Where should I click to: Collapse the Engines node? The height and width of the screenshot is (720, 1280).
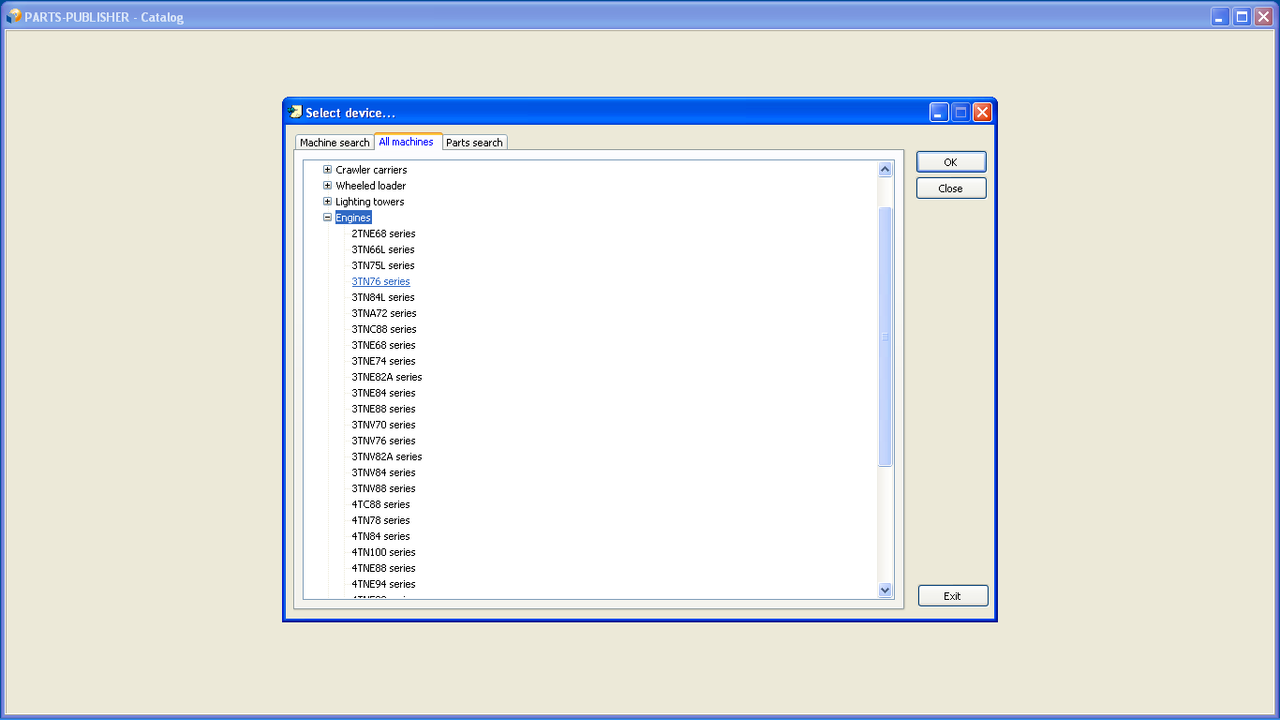[327, 218]
